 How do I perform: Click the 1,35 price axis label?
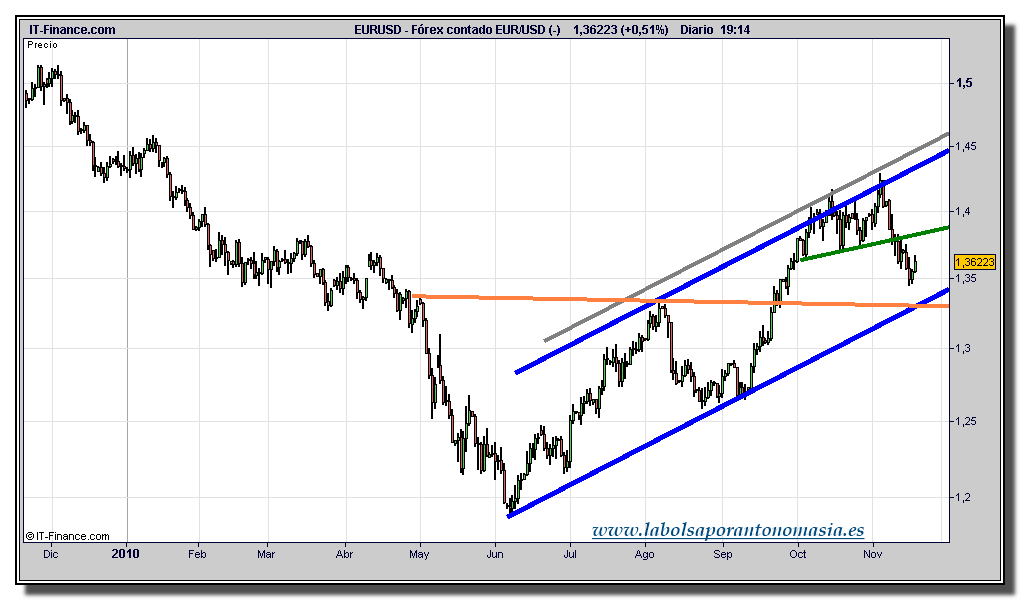click(966, 278)
